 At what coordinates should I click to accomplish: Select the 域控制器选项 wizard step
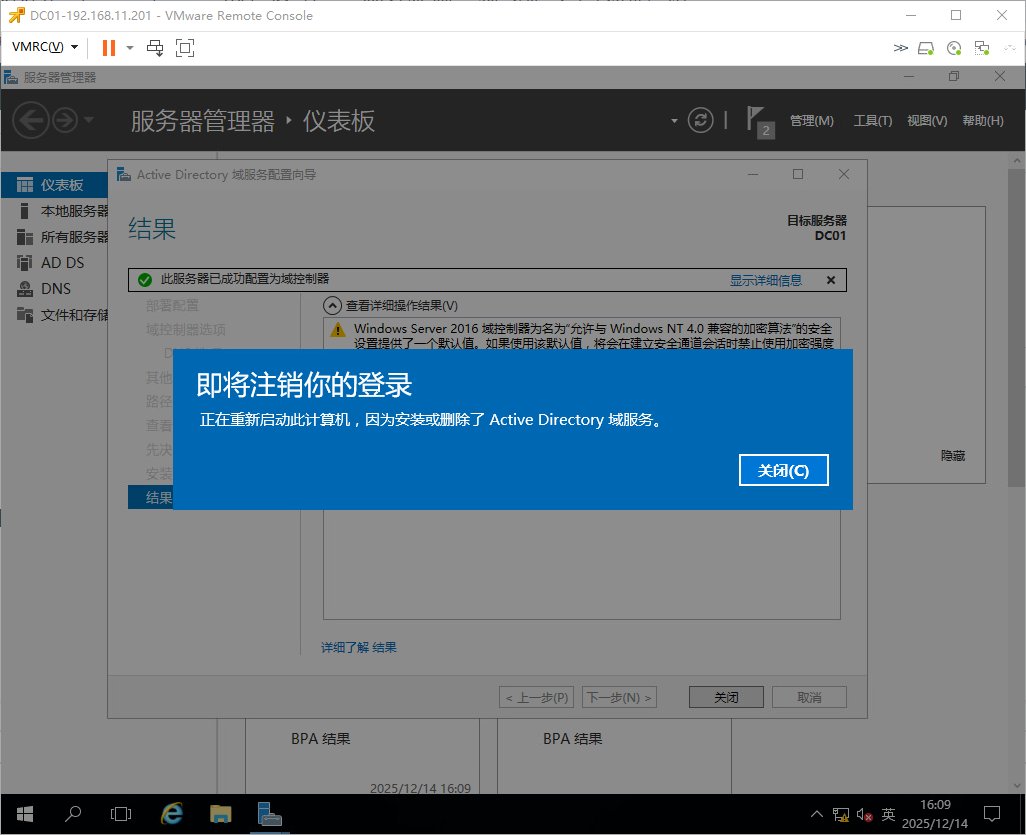tap(186, 330)
